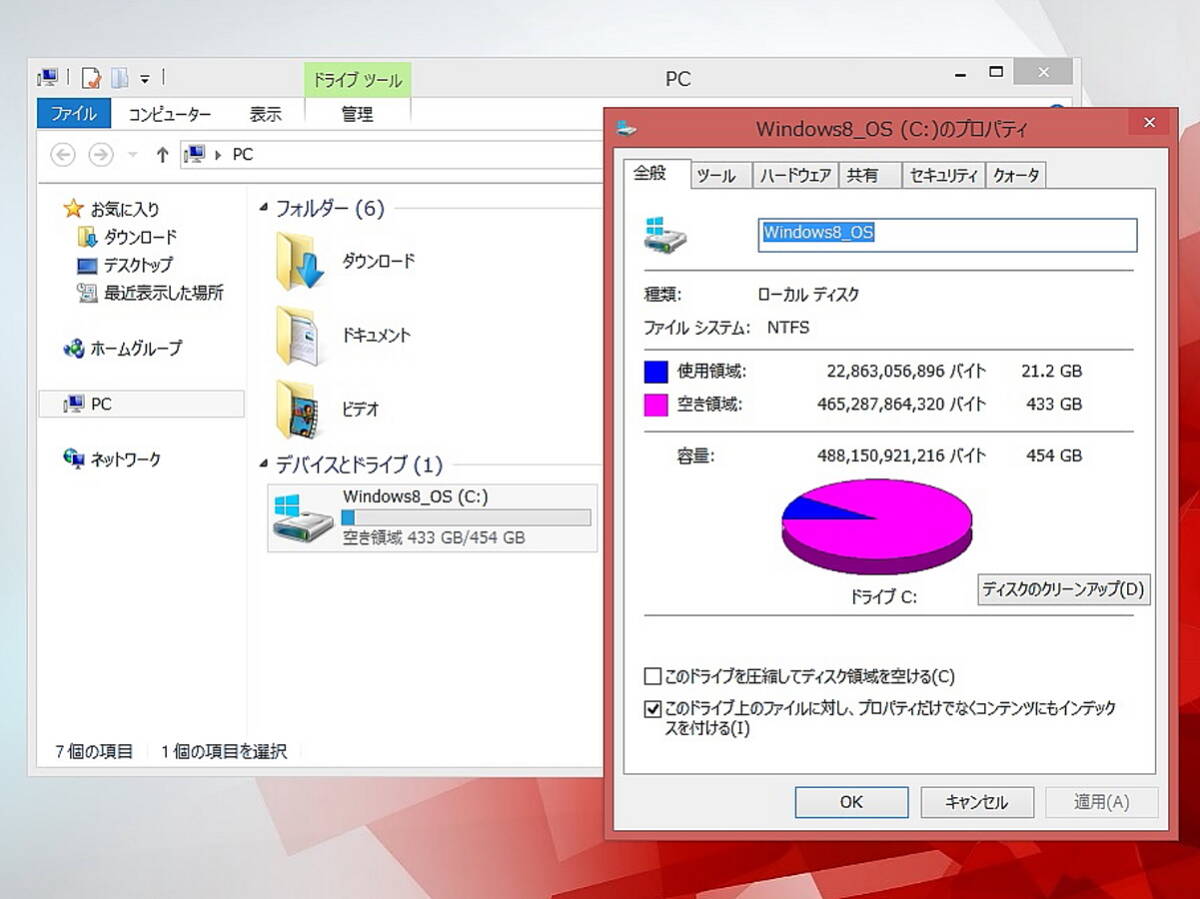Image resolution: width=1200 pixels, height=899 pixels.
Task: Click the Windows8_OS drive name text field
Action: pos(947,235)
